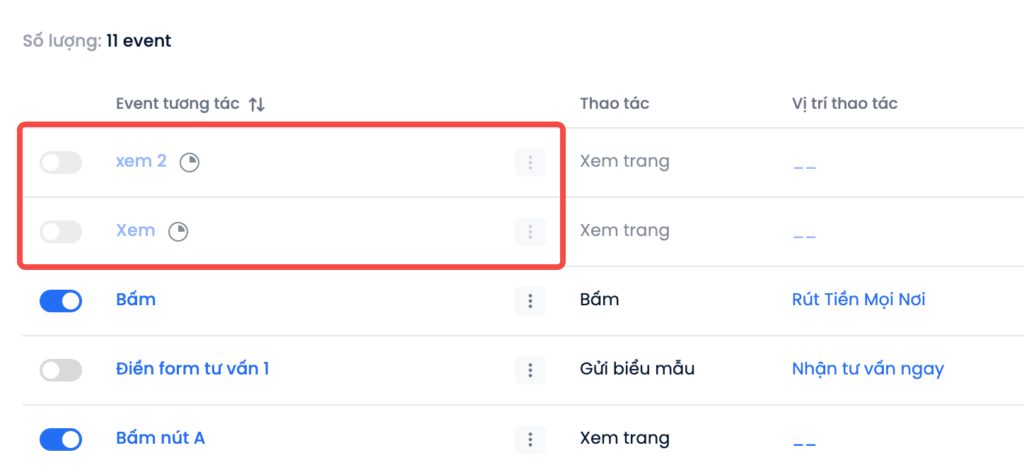Viewport: 1024px width, 472px height.
Task: Click pie-clock icon next to Xem
Action: [x=178, y=232]
